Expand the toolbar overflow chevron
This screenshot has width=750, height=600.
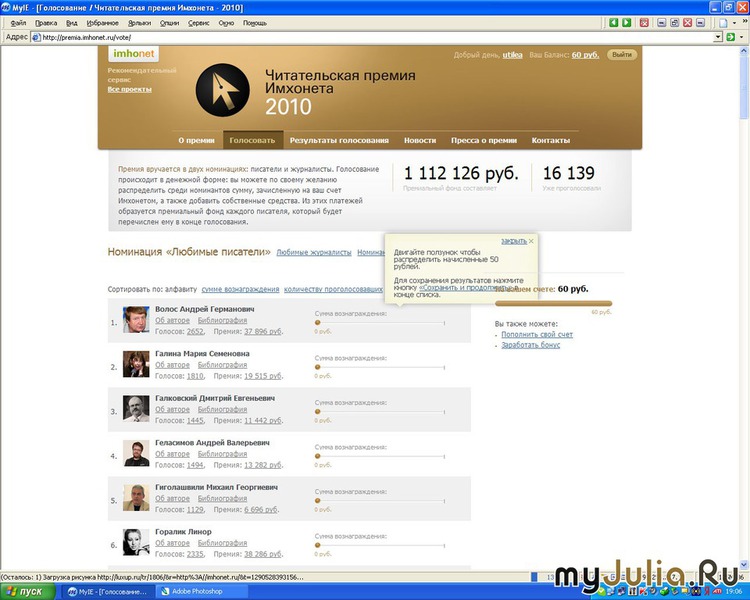[x=744, y=22]
